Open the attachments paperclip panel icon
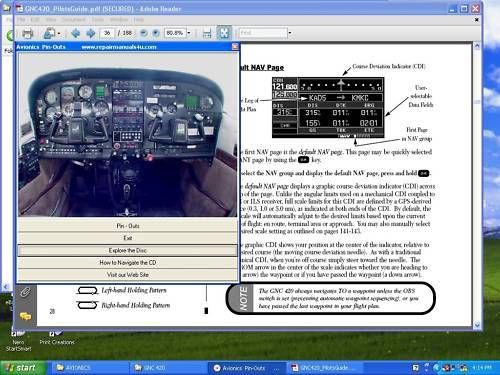 [x=25, y=292]
